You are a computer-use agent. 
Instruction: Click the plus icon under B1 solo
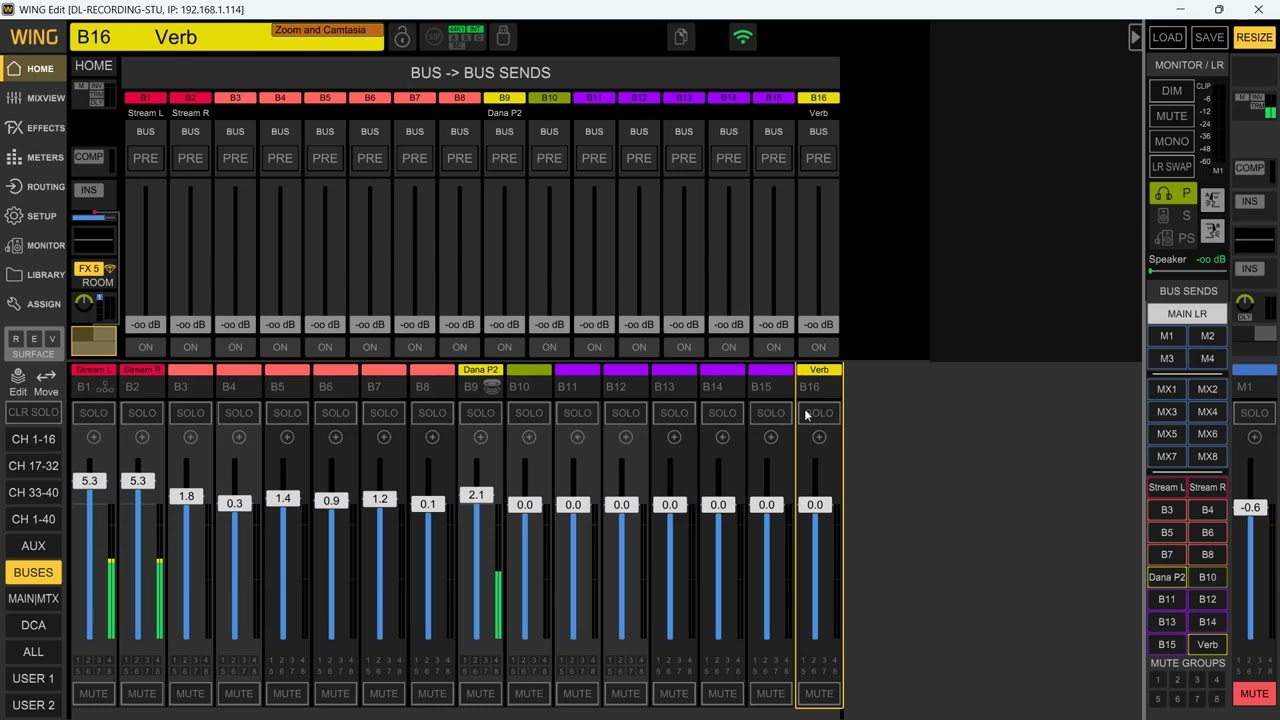point(93,437)
